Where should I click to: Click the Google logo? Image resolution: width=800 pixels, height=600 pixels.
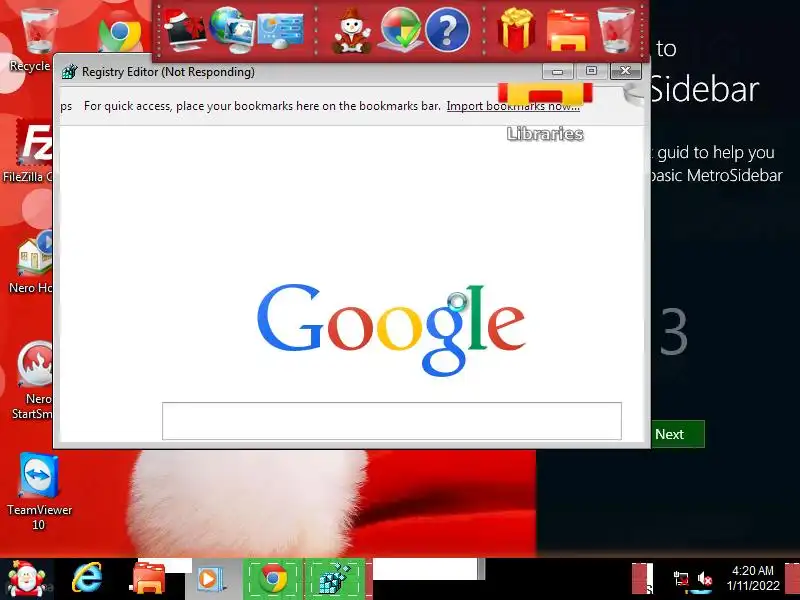391,330
